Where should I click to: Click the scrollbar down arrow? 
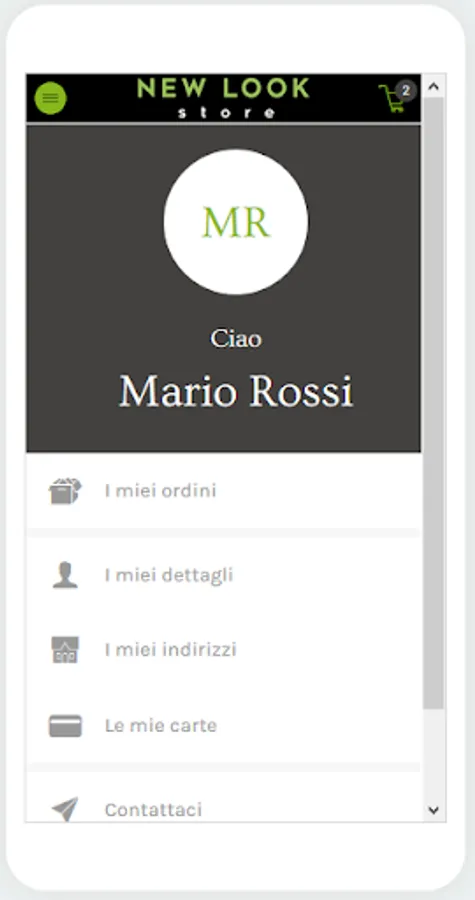434,810
